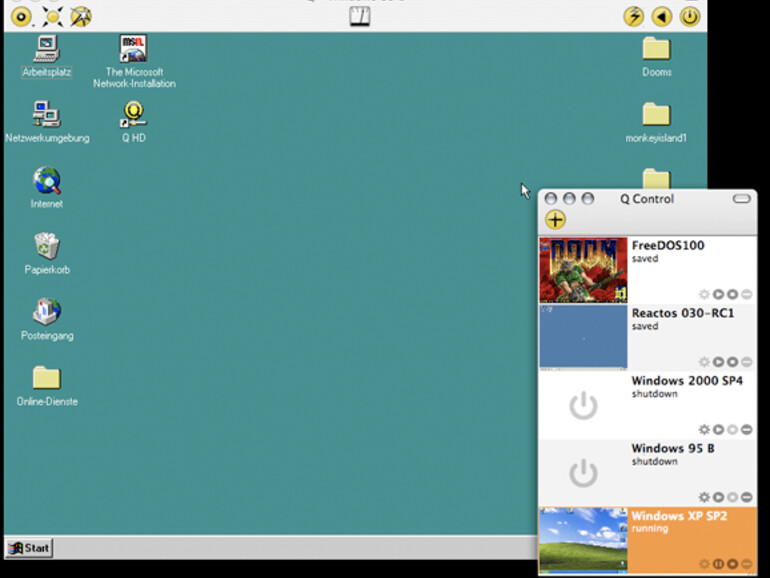The height and width of the screenshot is (578, 770).
Task: Pause the running Windows XP SP2 machine
Action: [x=718, y=564]
